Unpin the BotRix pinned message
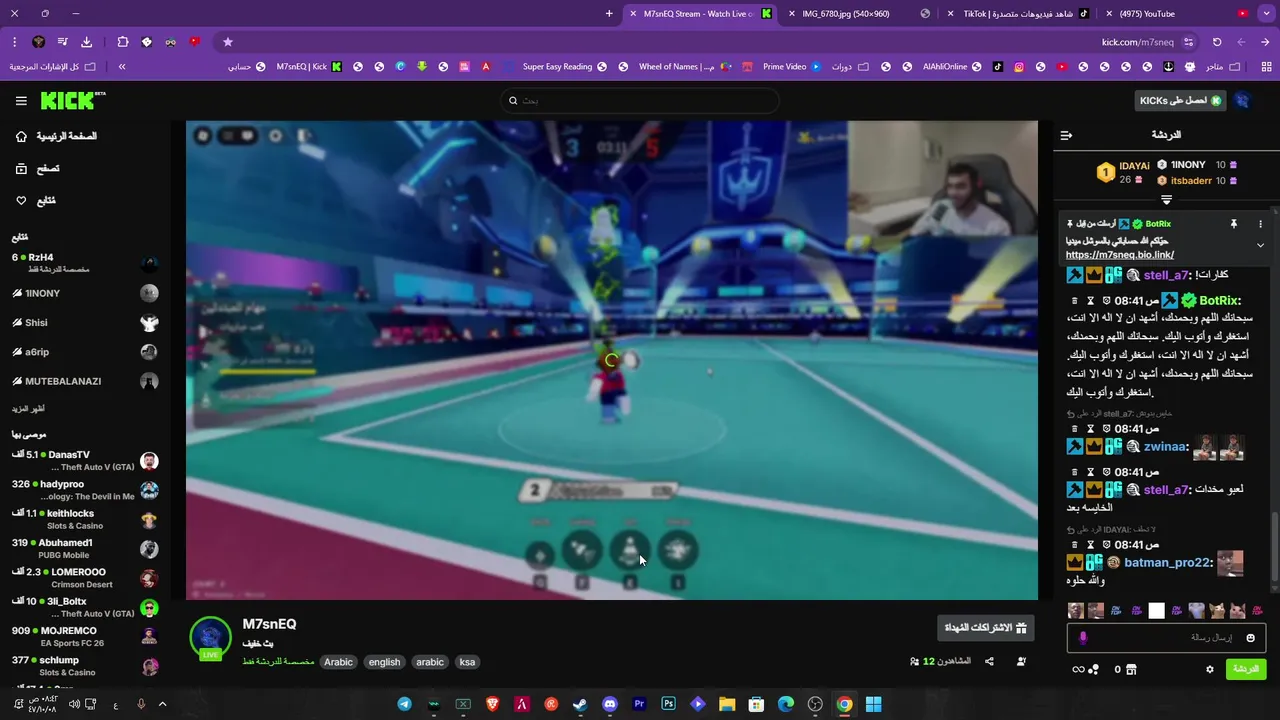The height and width of the screenshot is (720, 1280). click(1233, 224)
